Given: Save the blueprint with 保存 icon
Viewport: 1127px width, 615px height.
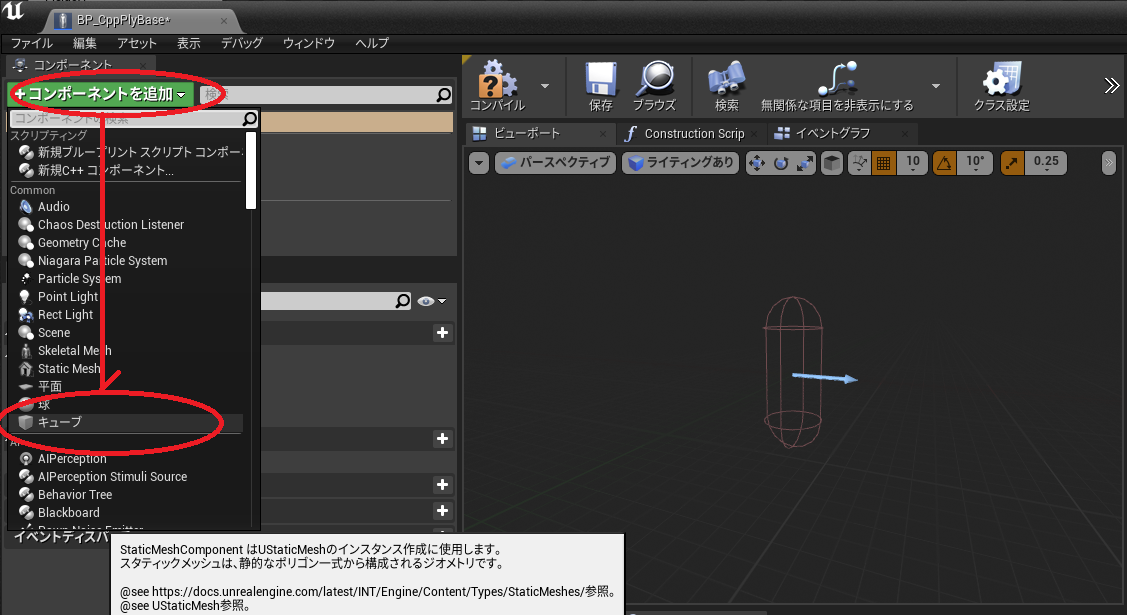Looking at the screenshot, I should (x=601, y=85).
